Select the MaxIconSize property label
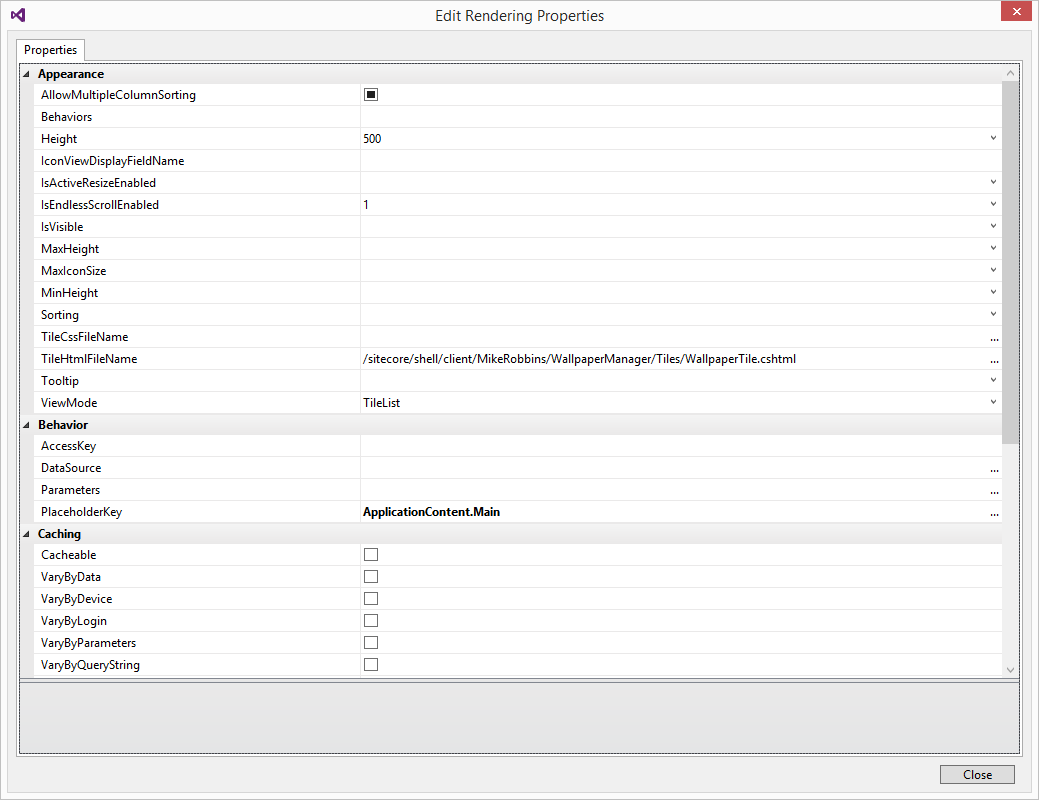 click(74, 270)
